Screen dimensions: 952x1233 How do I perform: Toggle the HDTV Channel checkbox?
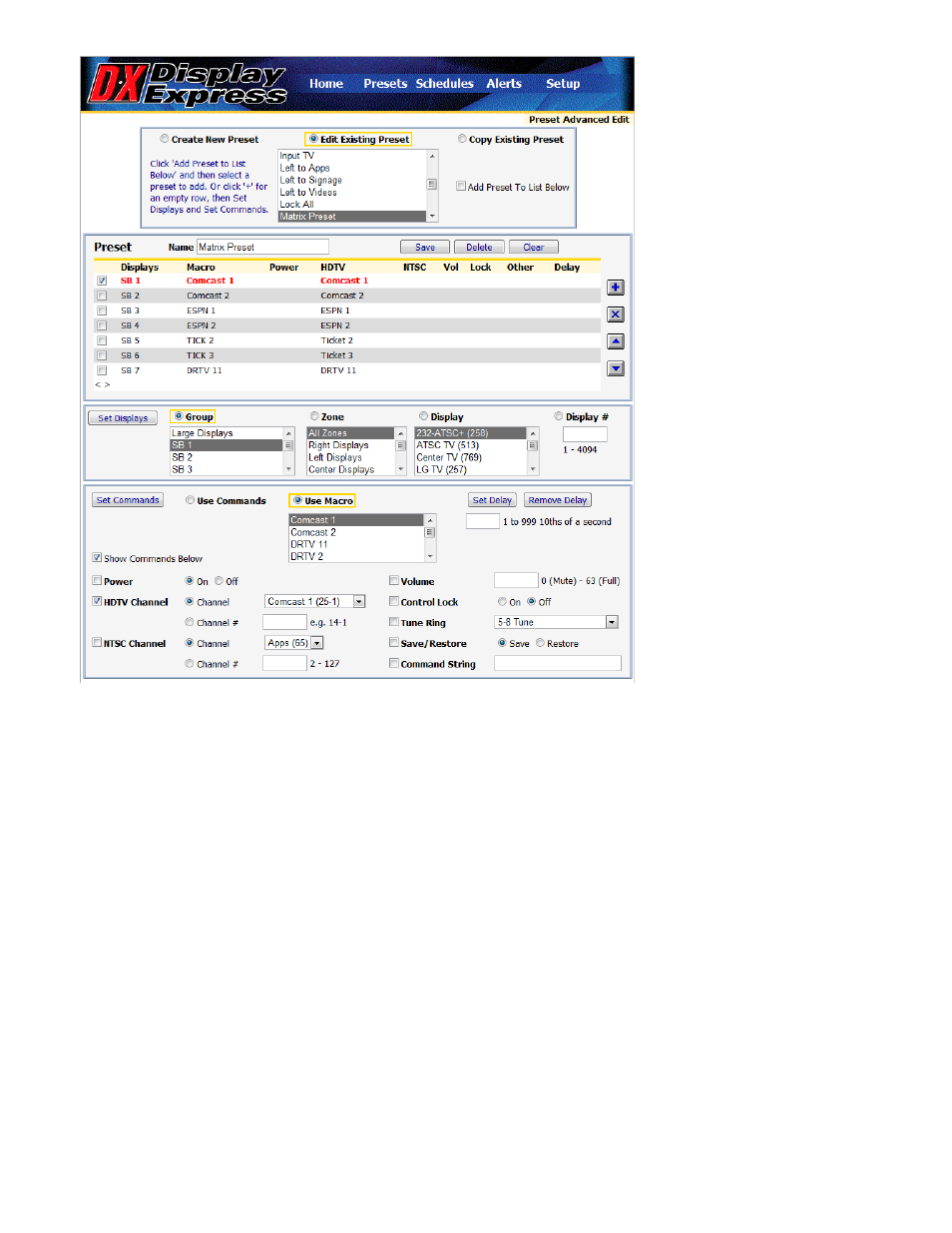point(97,601)
